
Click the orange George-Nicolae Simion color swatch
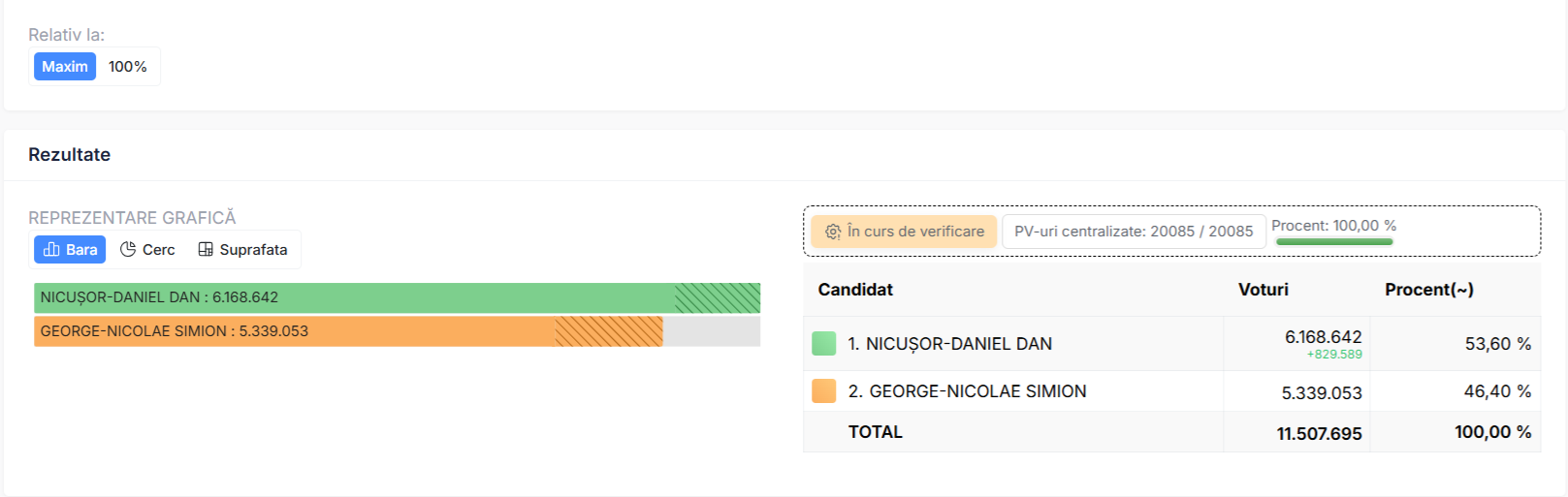point(823,391)
